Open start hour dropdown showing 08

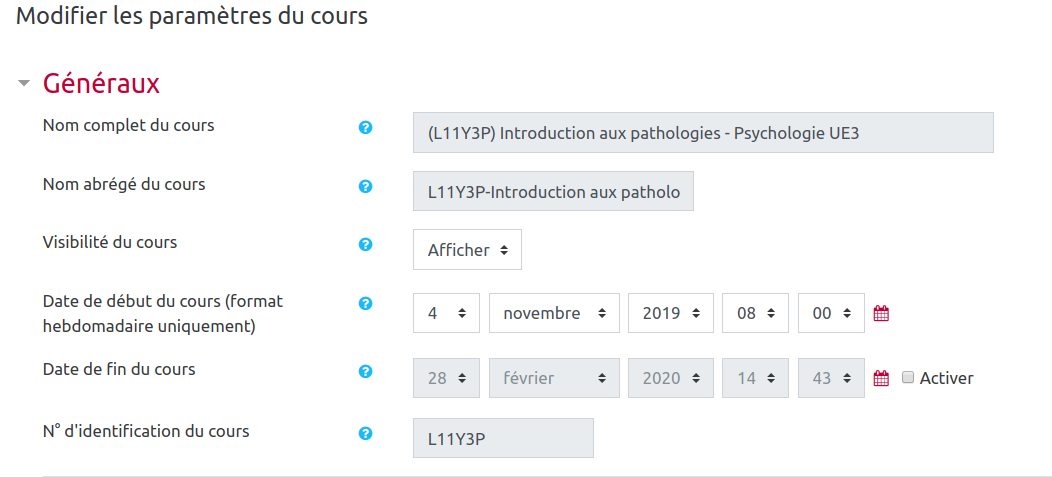[755, 314]
